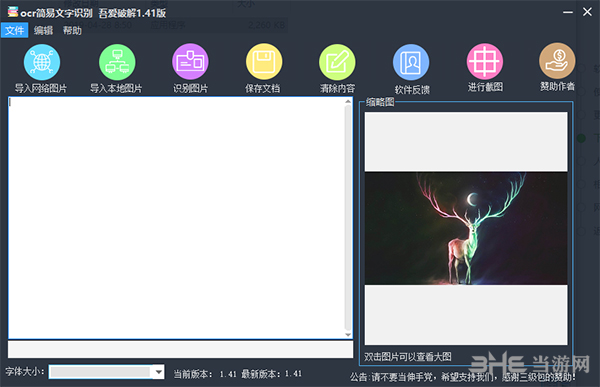
Task: Click the deer thumbnail image
Action: 466,228
